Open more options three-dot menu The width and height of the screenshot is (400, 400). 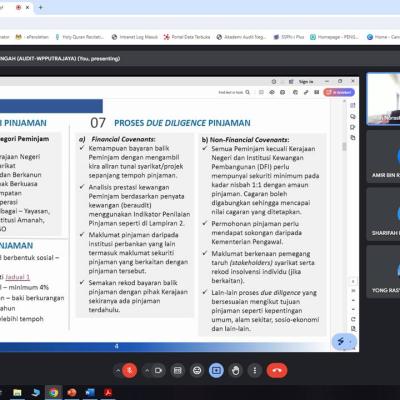point(255,370)
